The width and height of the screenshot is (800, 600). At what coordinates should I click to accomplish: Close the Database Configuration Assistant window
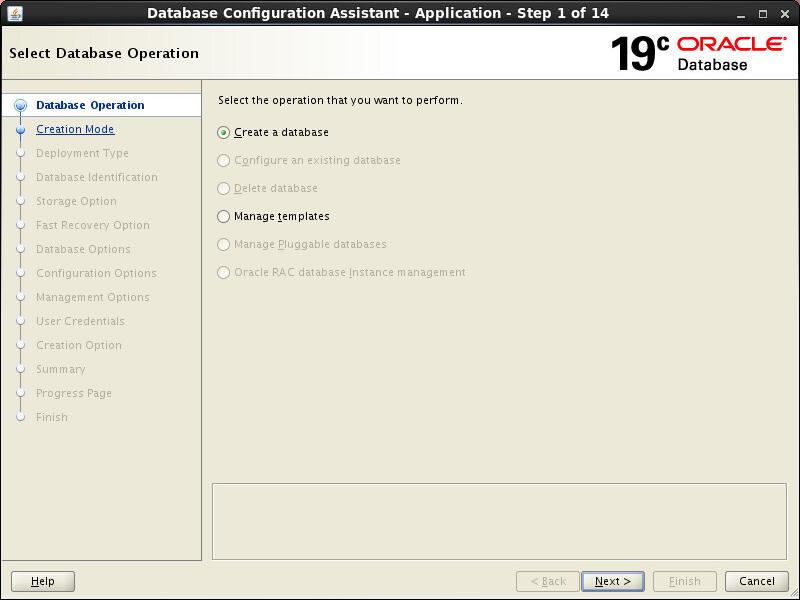click(x=785, y=13)
